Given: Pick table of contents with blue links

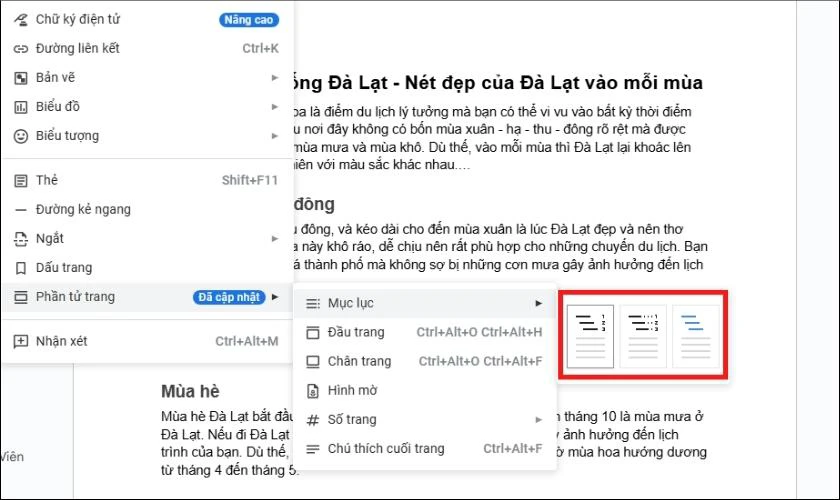Looking at the screenshot, I should coord(695,336).
